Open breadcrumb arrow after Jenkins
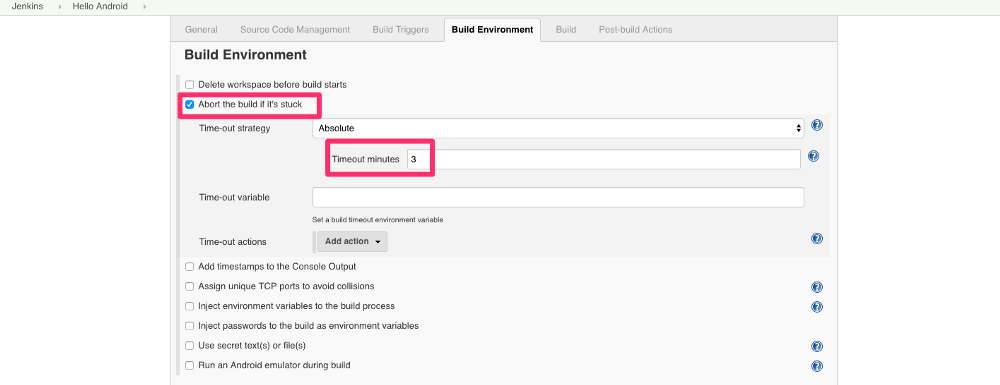1000x385 pixels. (59, 6)
